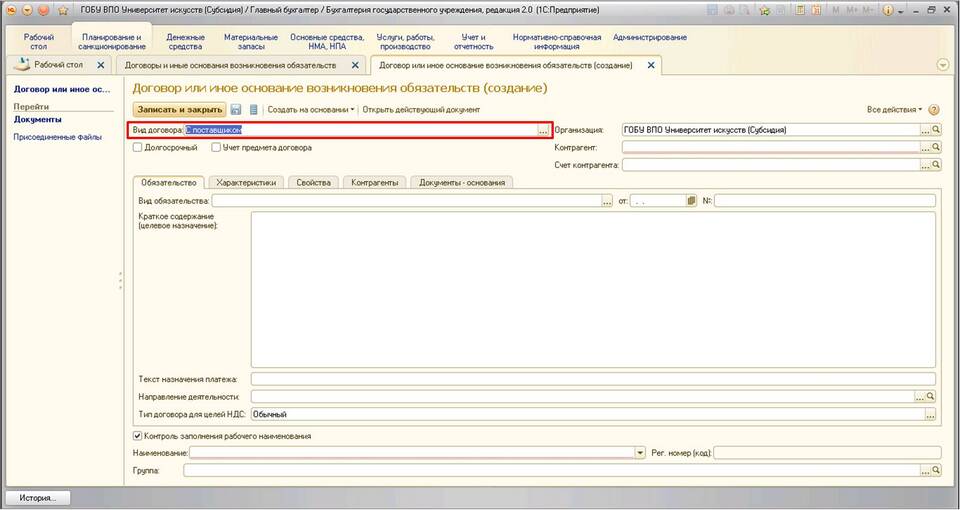The height and width of the screenshot is (510, 960).
Task: Open the Материальные запасы section
Action: [x=251, y=42]
